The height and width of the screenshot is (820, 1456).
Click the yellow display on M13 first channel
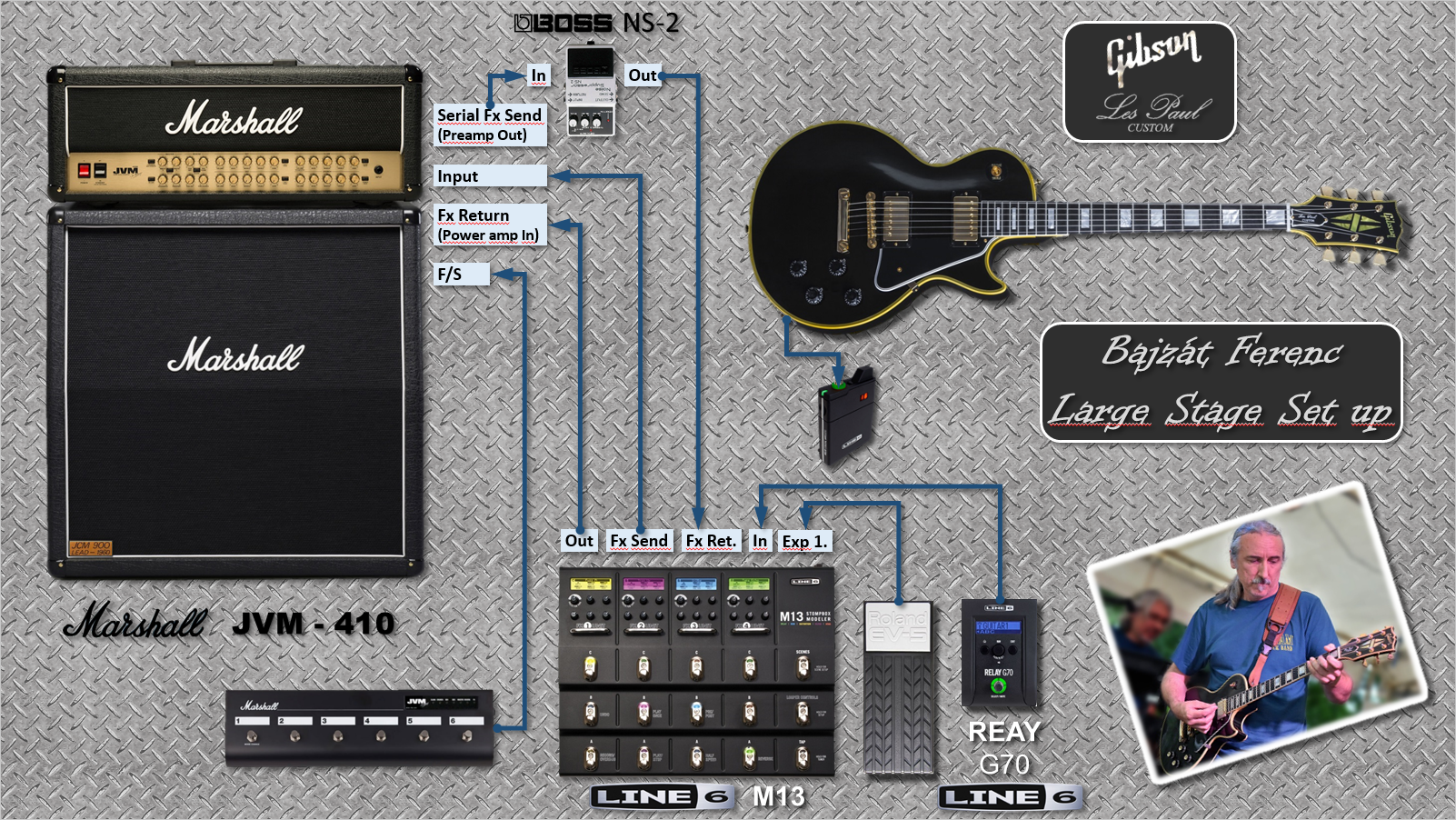point(590,584)
